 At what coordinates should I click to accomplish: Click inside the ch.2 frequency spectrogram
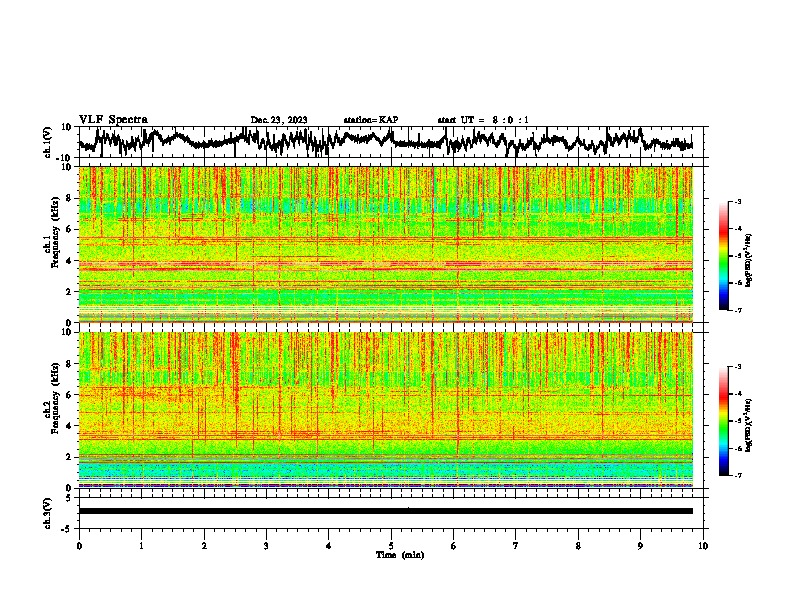tap(385, 410)
